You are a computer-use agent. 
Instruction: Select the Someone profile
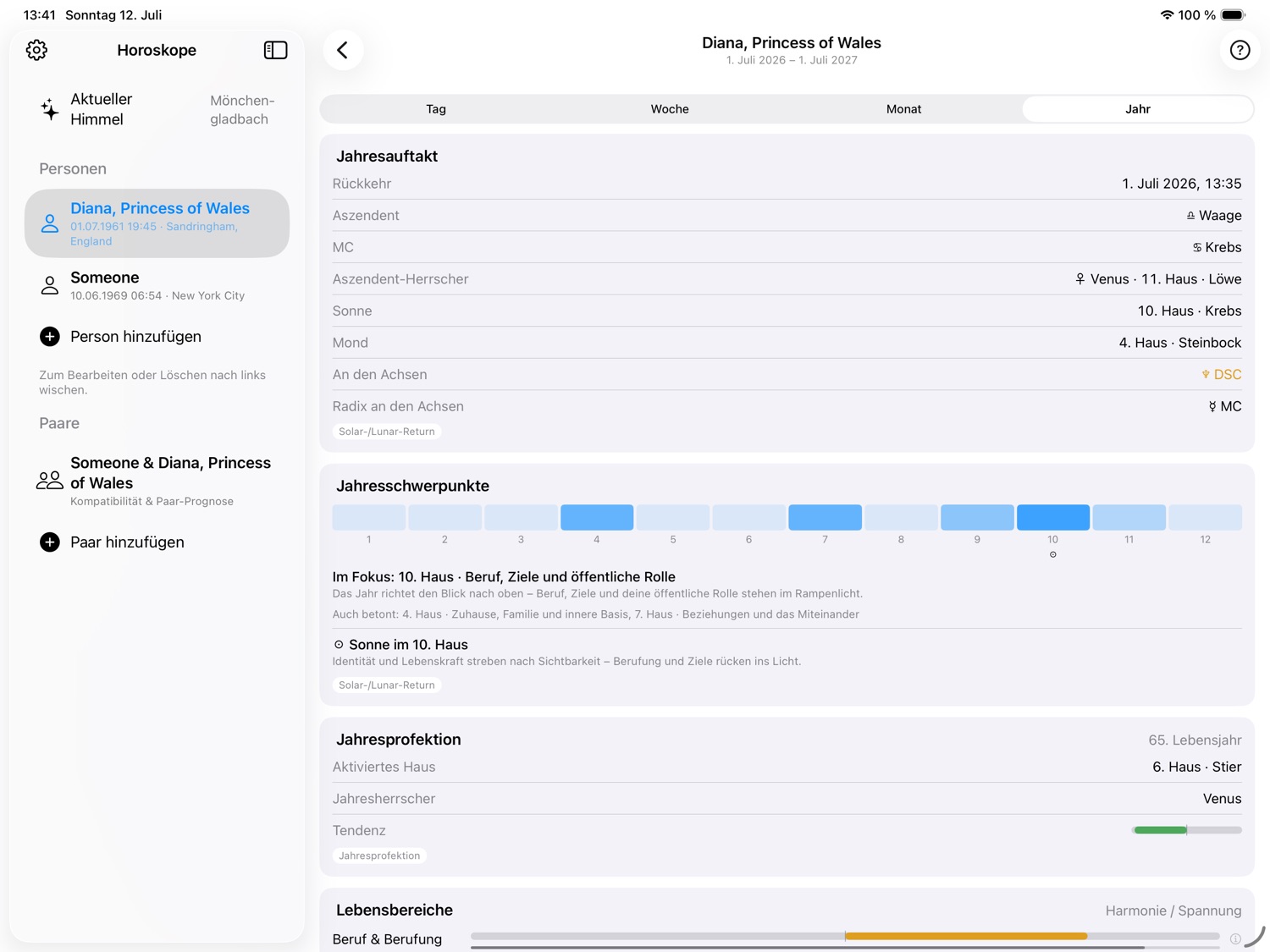[157, 285]
